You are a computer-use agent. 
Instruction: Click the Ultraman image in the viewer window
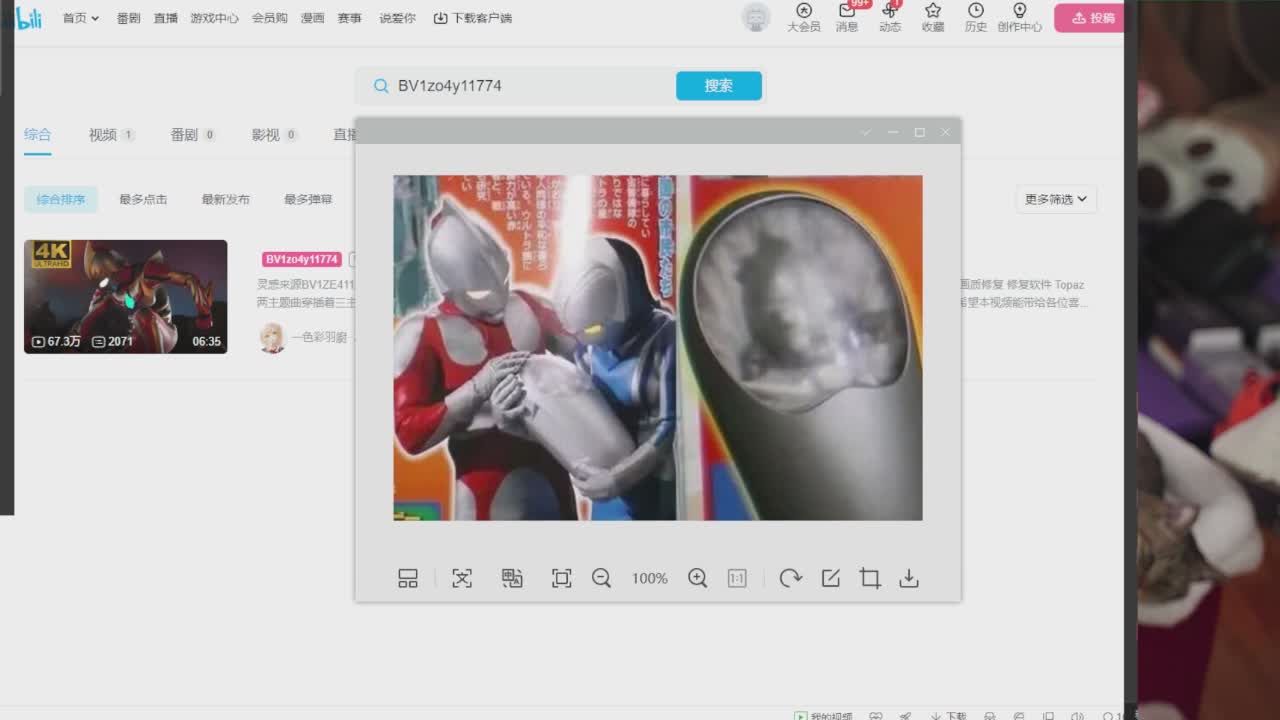pyautogui.click(x=658, y=348)
